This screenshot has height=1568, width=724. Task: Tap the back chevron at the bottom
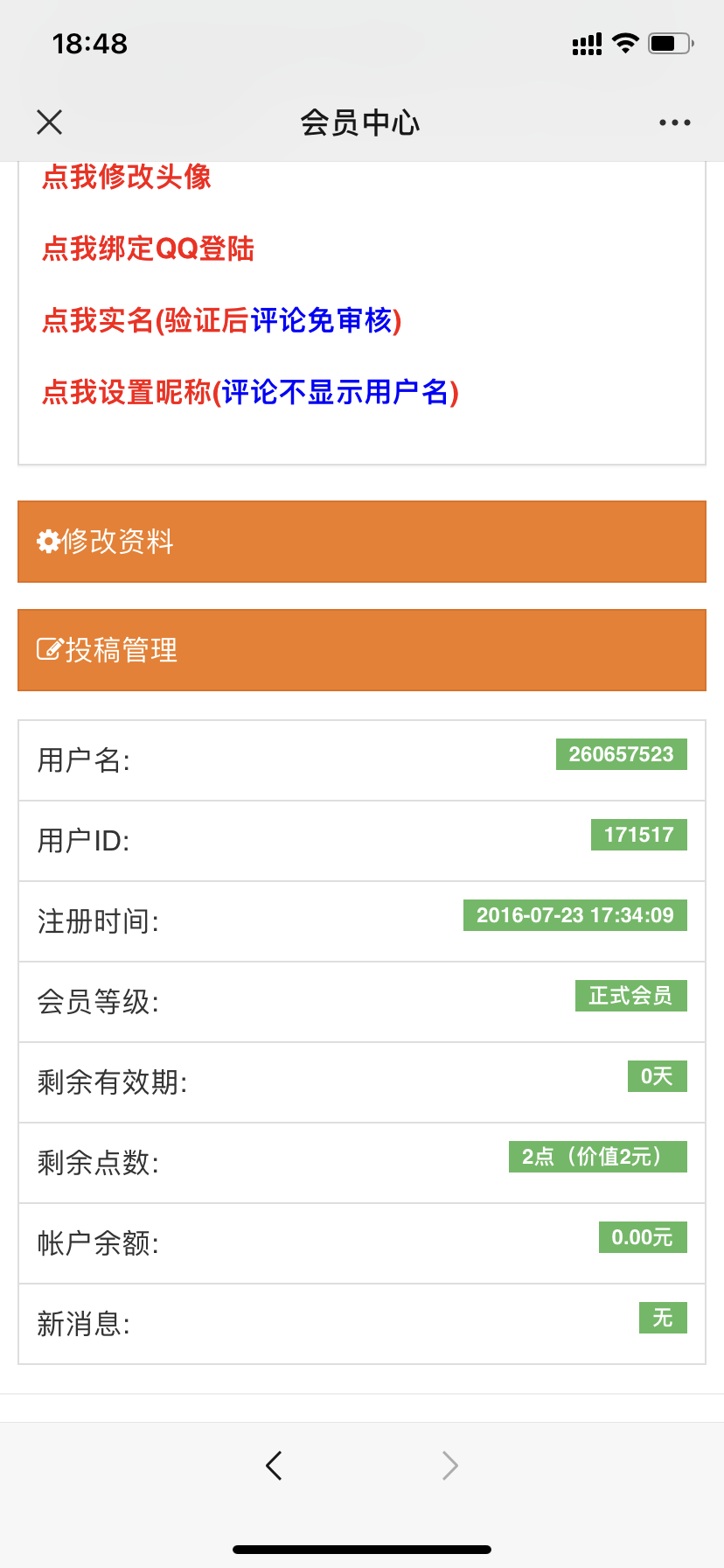(x=274, y=1465)
